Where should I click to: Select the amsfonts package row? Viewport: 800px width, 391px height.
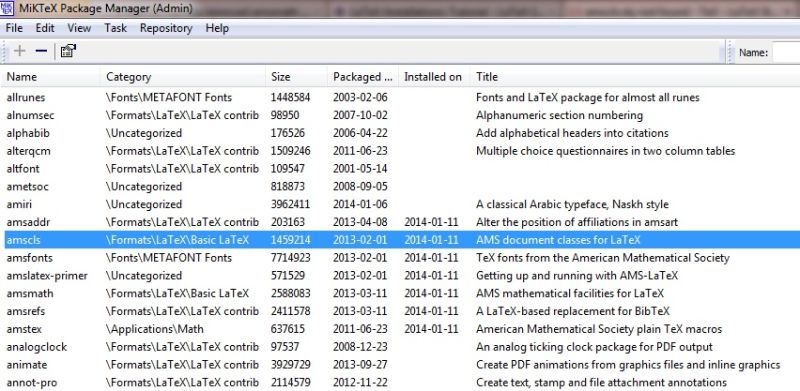coord(402,258)
